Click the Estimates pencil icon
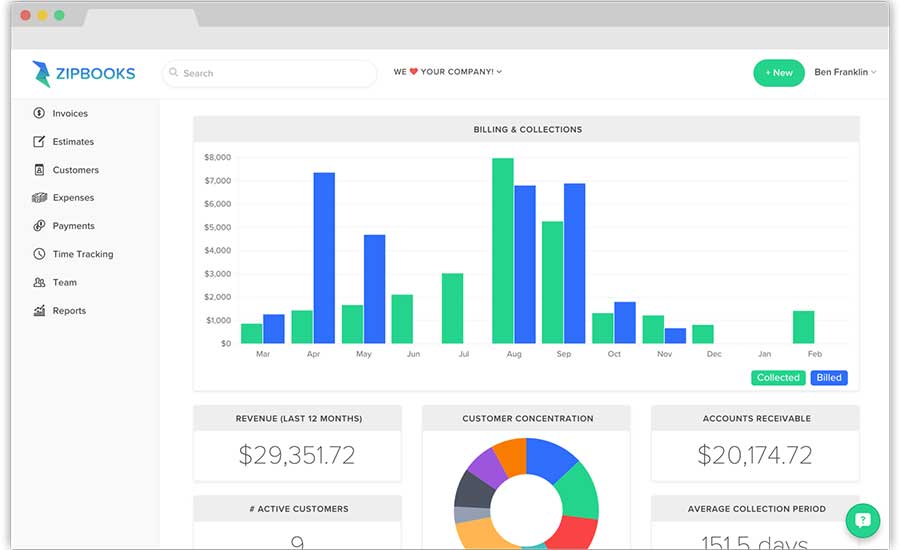 click(39, 141)
